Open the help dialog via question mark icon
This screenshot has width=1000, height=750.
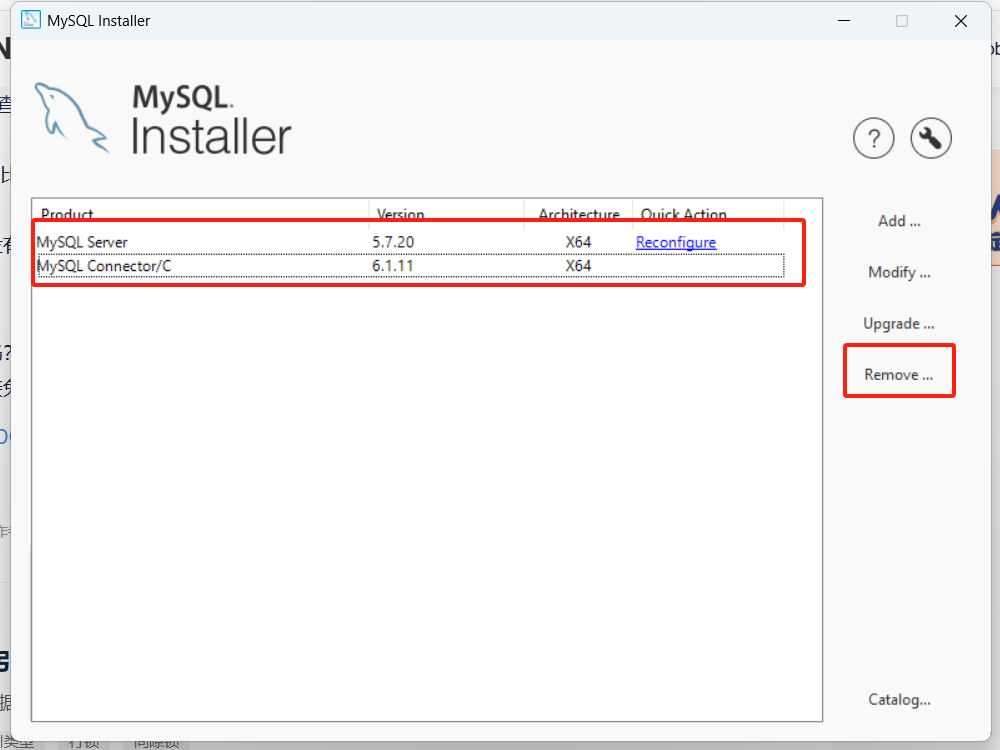[873, 138]
